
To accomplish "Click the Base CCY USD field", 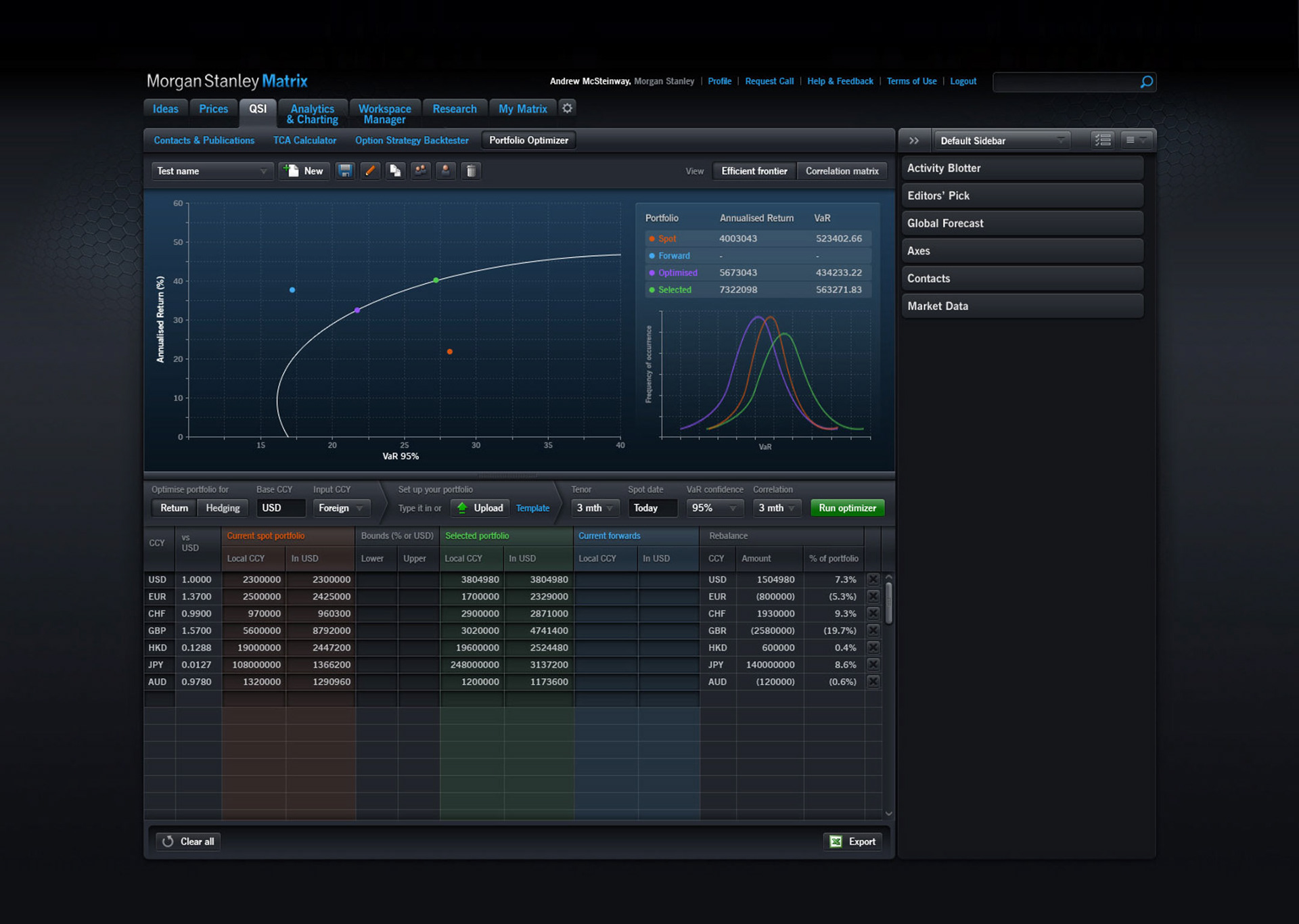I will [281, 508].
